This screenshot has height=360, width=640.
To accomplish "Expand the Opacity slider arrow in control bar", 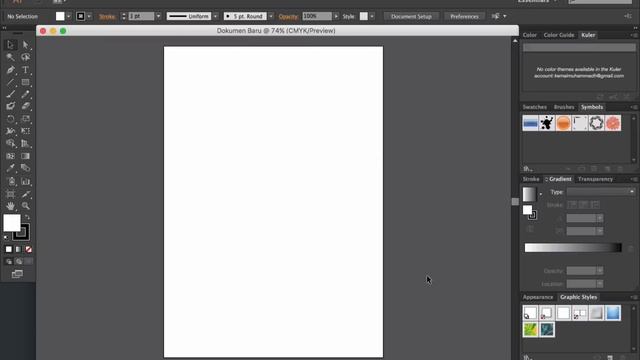I will (336, 16).
